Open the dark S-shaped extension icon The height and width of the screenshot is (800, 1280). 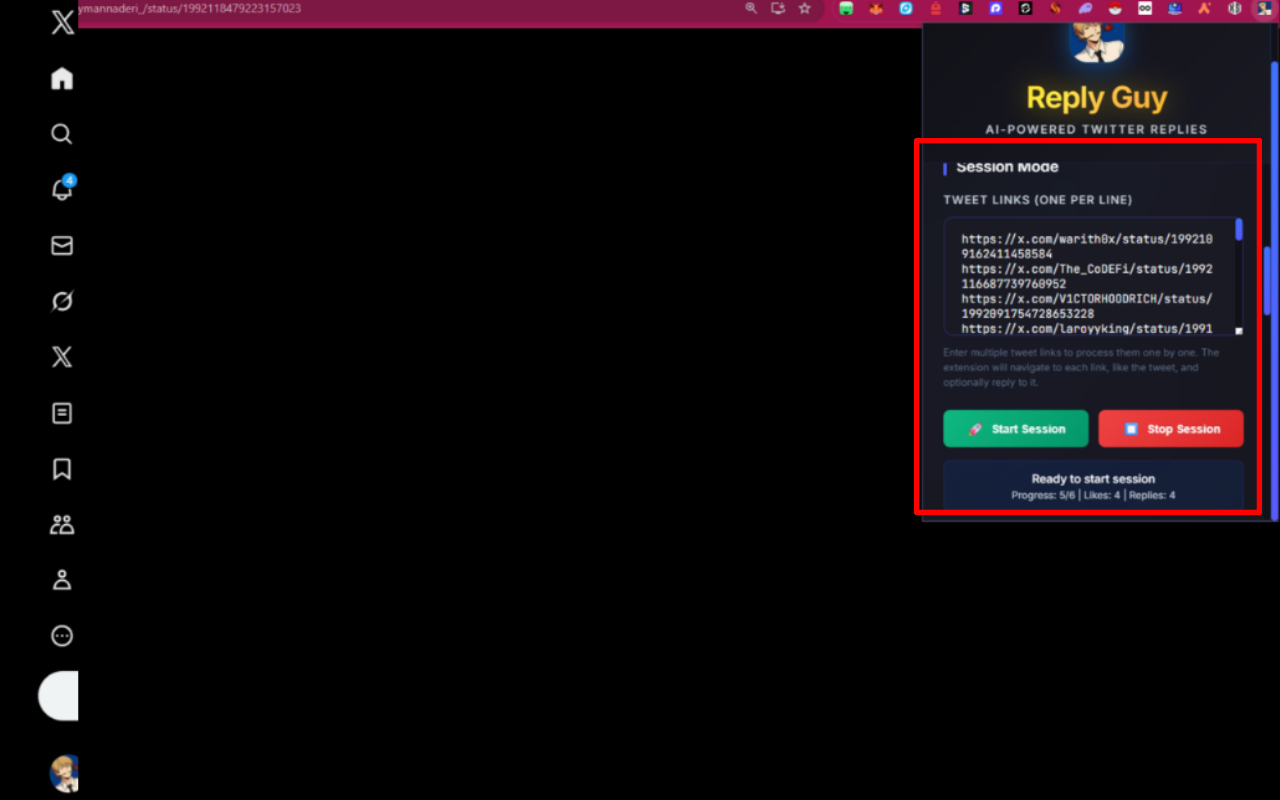point(966,8)
